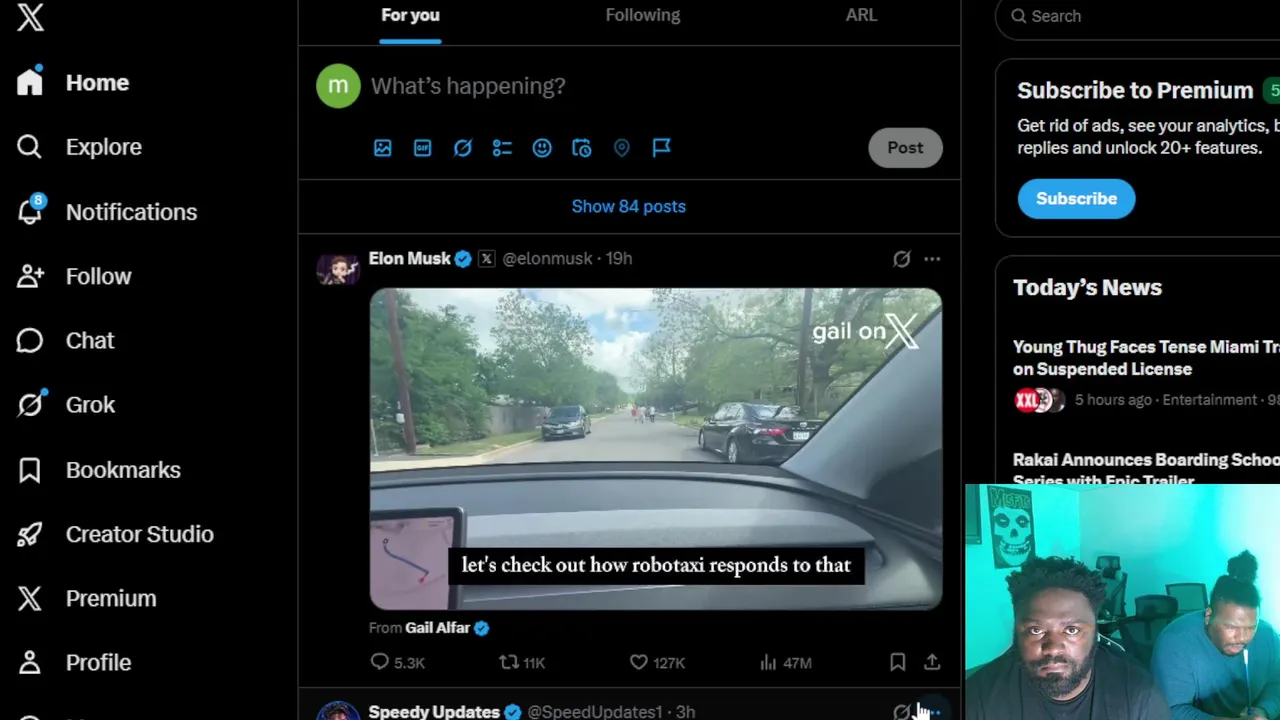This screenshot has height=720, width=1280.
Task: Click the Grok icon on Elon Musk's post
Action: click(902, 259)
